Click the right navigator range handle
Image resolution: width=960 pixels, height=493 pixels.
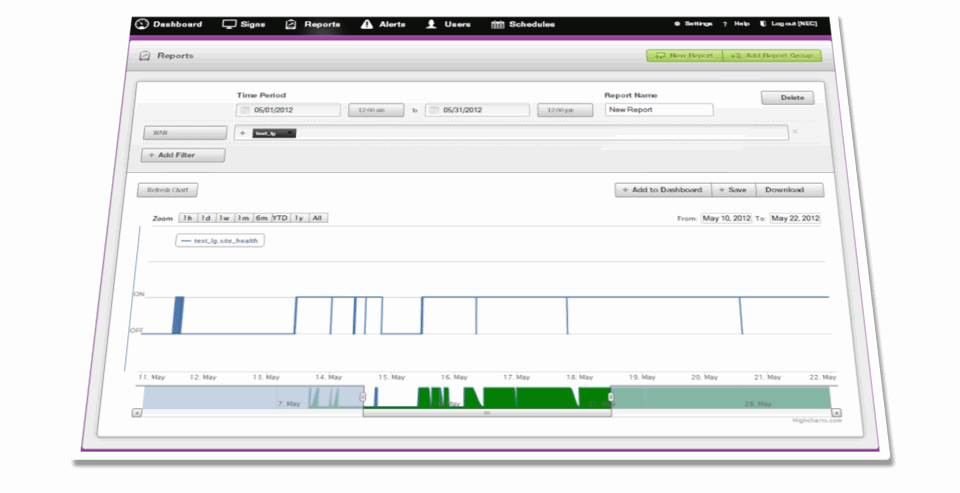click(x=610, y=397)
